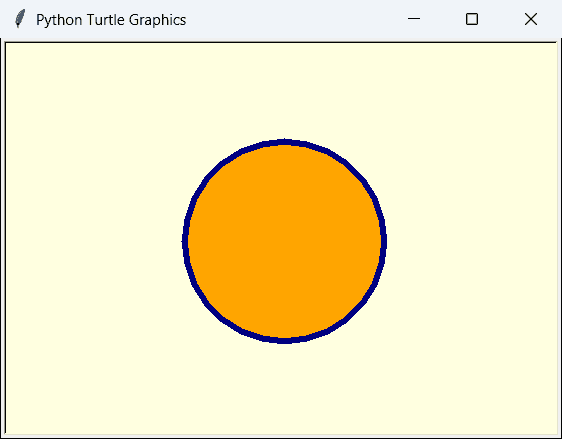Click the feather icon in the title bar
Image resolution: width=562 pixels, height=439 pixels.
(x=20, y=19)
